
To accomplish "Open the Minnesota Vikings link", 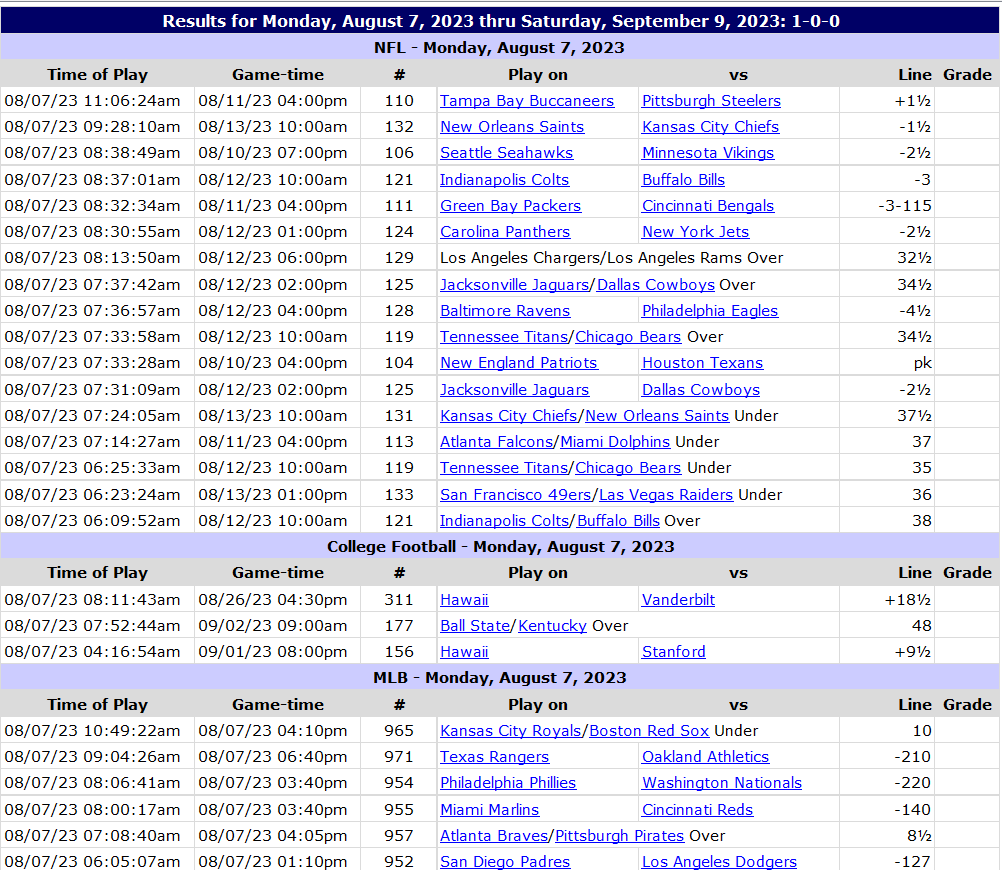I will [x=708, y=153].
